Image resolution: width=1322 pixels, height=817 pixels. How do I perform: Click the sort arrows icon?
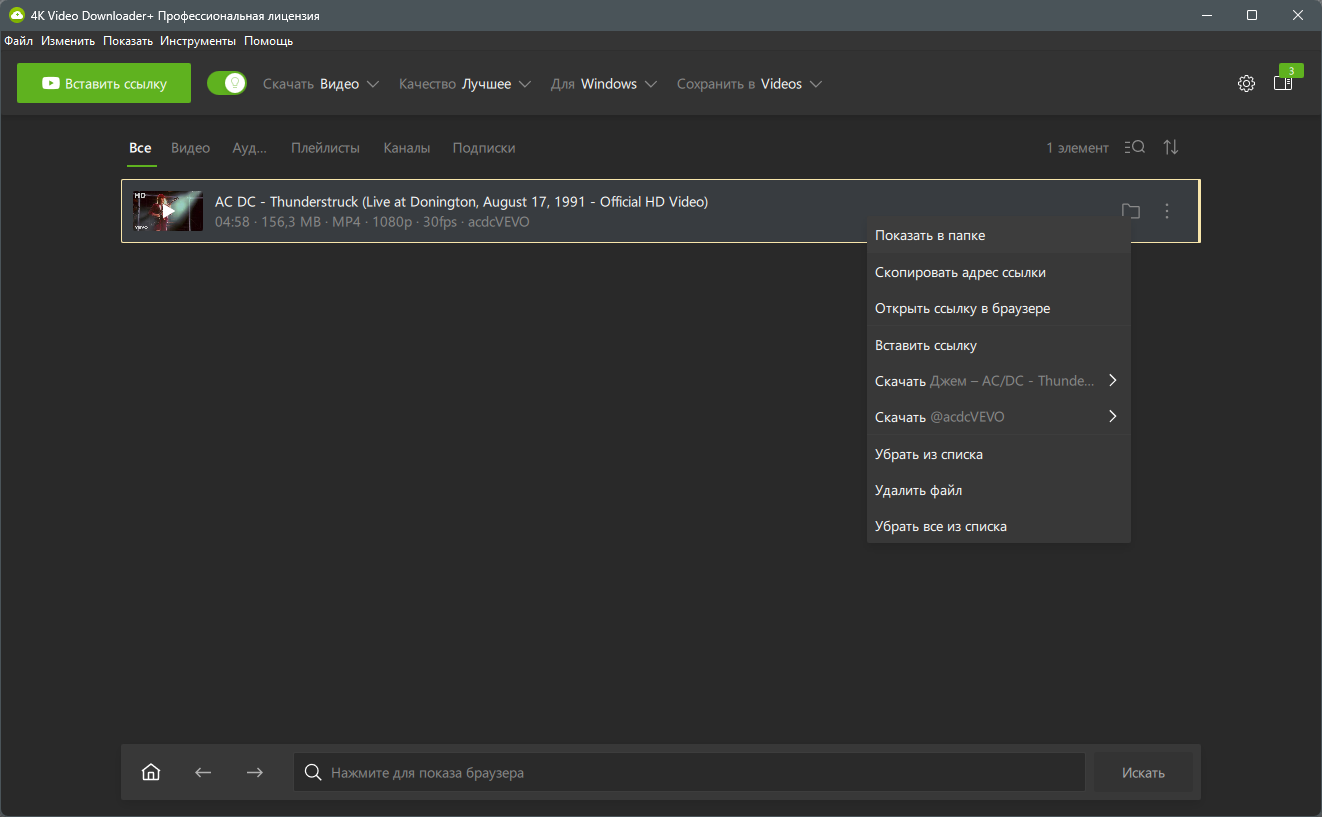pyautogui.click(x=1171, y=147)
